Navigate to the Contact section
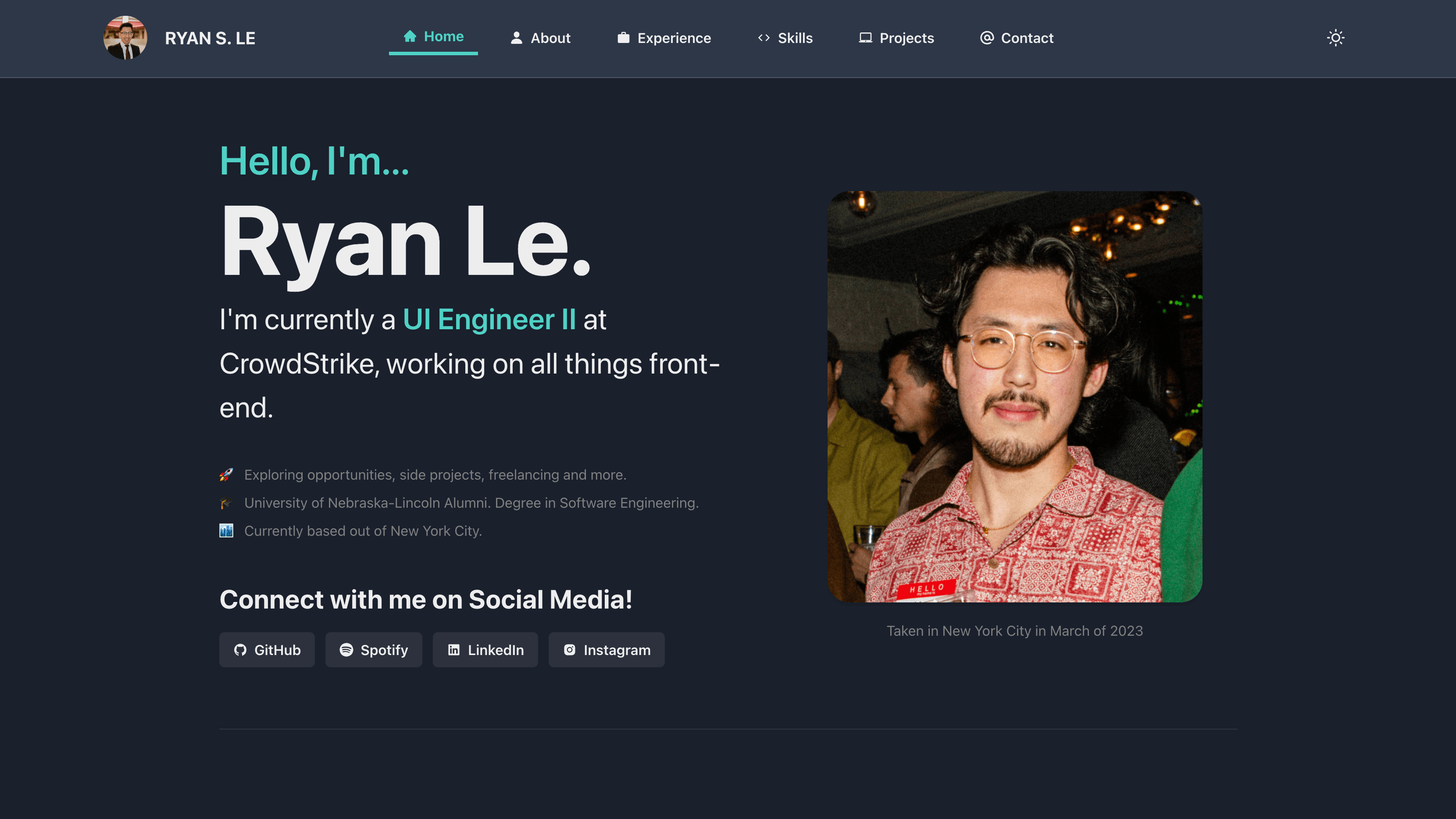Viewport: 1456px width, 819px height. 1017,38
